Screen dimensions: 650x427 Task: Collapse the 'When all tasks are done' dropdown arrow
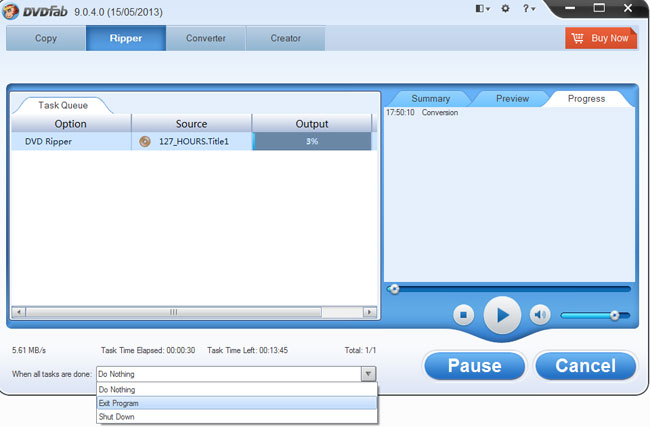[x=368, y=374]
